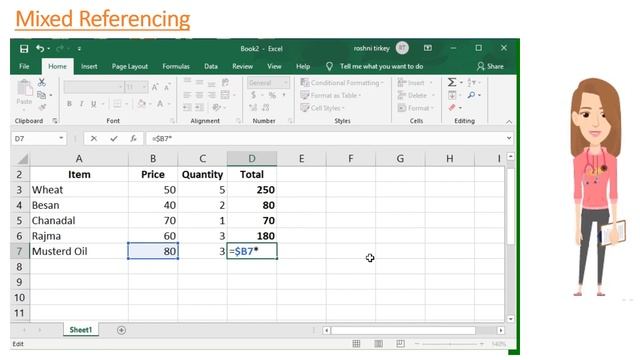
Task: Click the formula bar text =$B7*
Action: pyautogui.click(x=162, y=139)
